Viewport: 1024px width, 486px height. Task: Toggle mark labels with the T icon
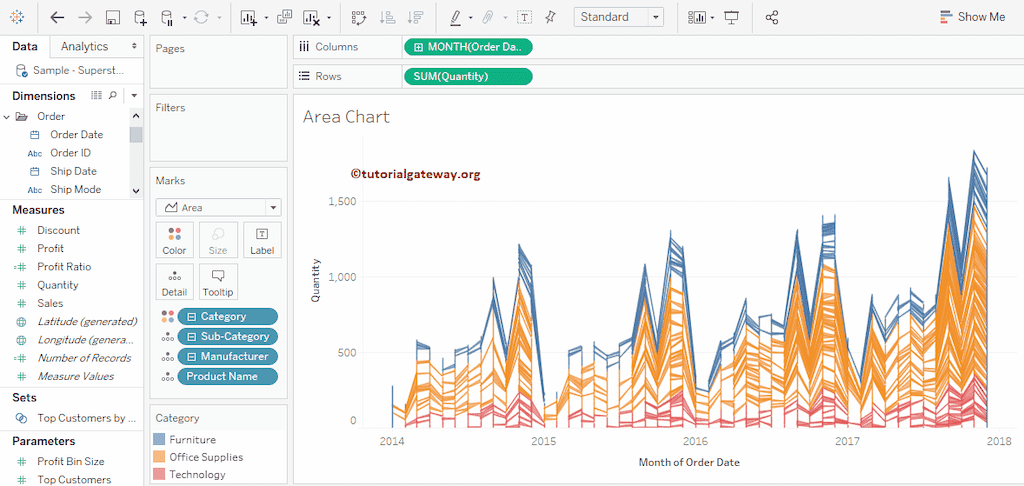[524, 17]
